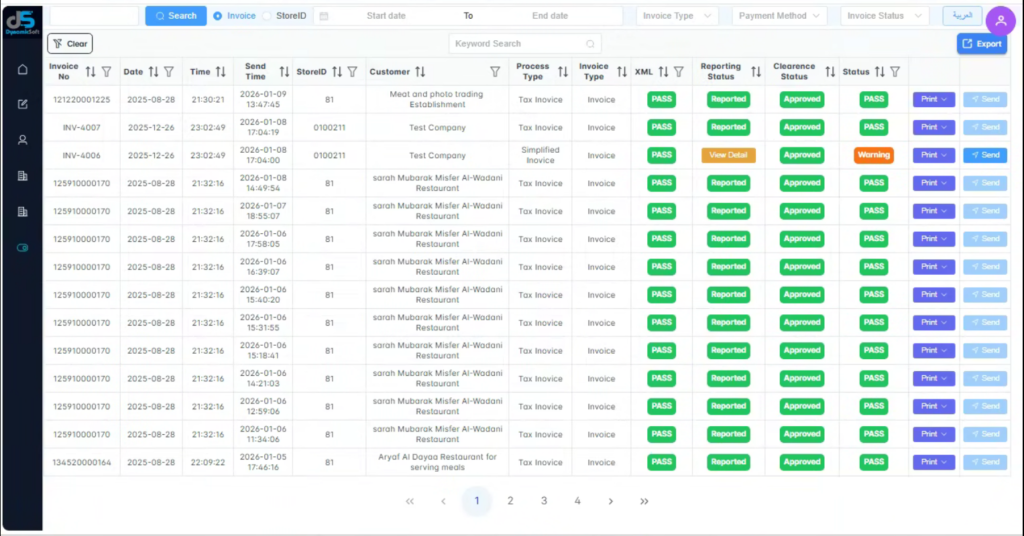Toggle the switch icon at sidebar bottom
The width and height of the screenshot is (1024, 536).
coord(22,248)
